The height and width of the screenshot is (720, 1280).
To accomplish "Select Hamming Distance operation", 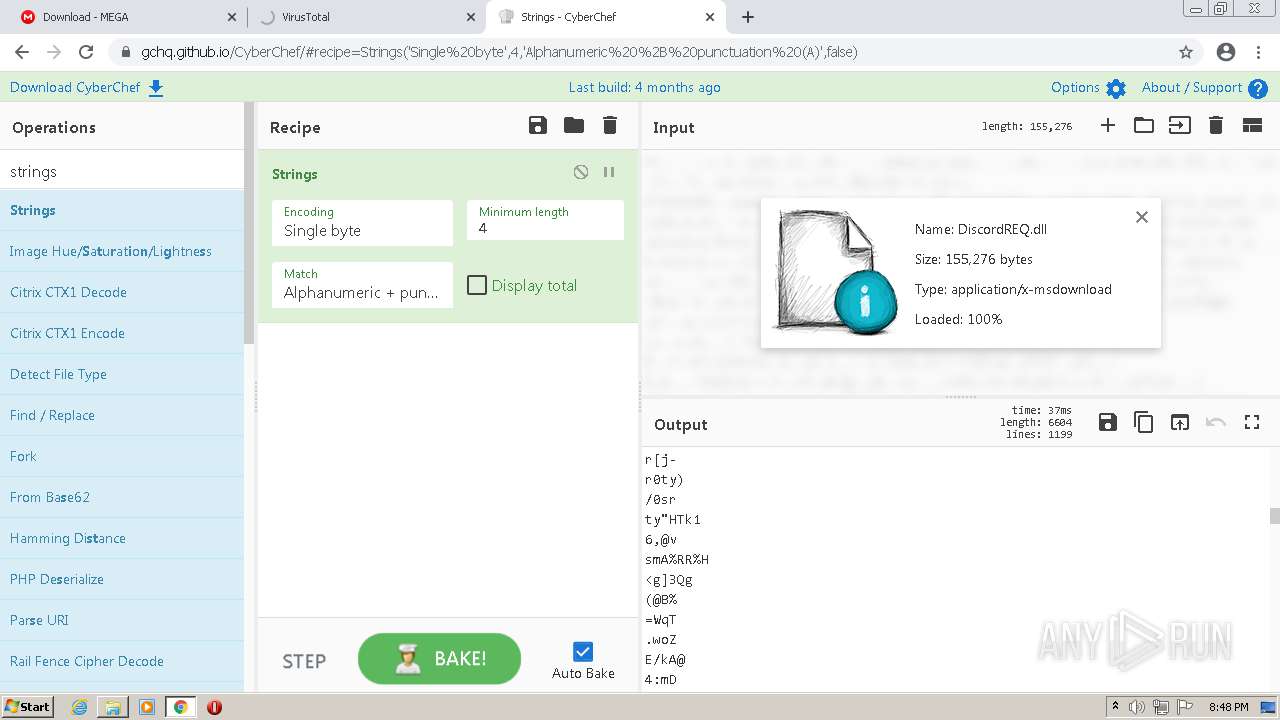I will [122, 538].
